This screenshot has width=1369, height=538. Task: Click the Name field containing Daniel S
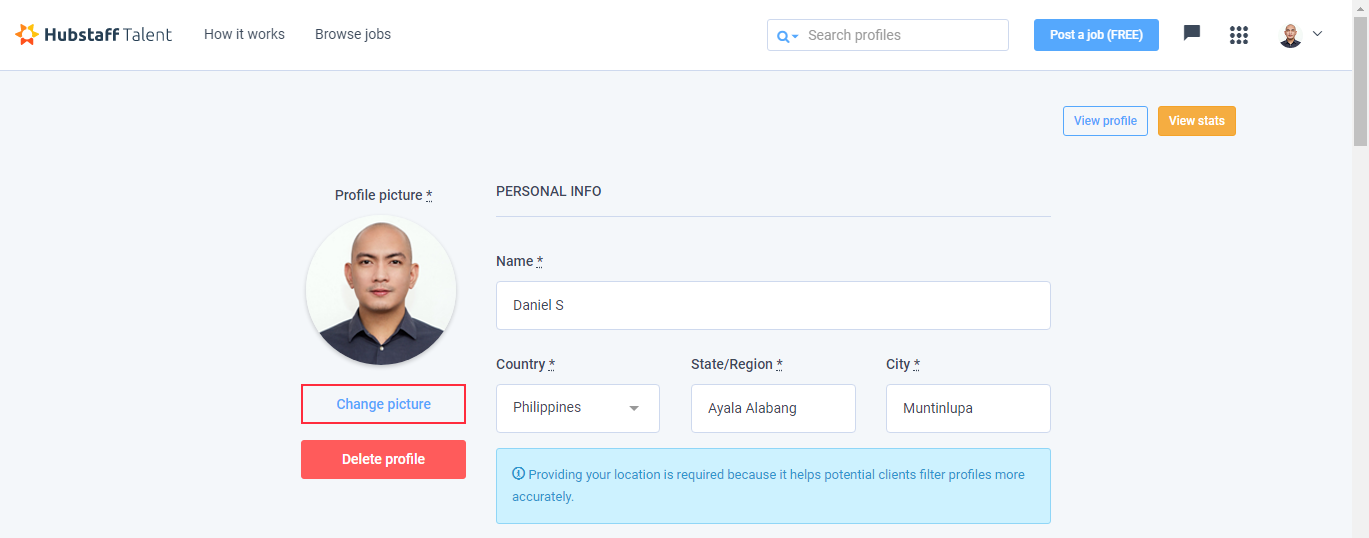[x=773, y=305]
